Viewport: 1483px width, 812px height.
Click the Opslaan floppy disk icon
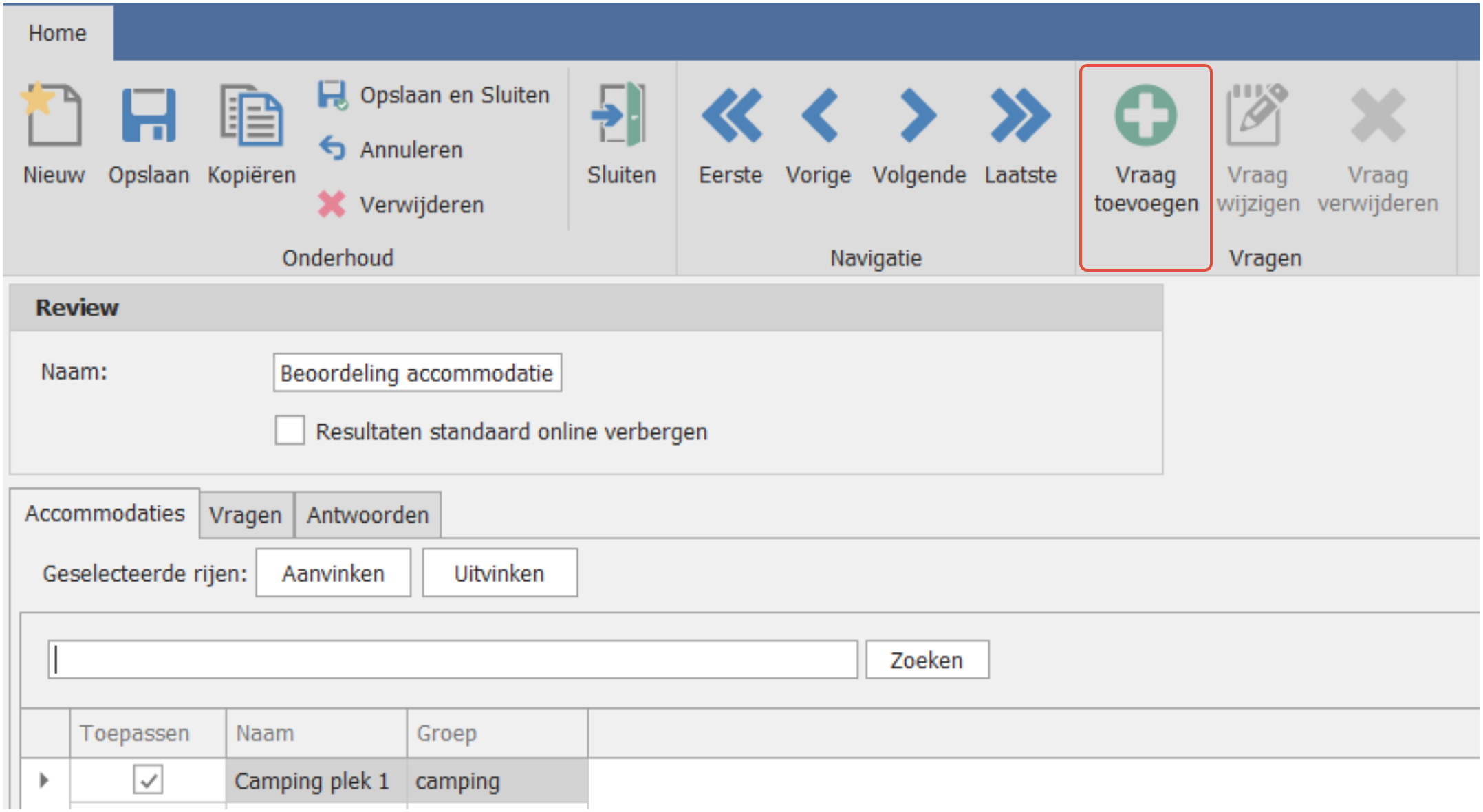[149, 116]
